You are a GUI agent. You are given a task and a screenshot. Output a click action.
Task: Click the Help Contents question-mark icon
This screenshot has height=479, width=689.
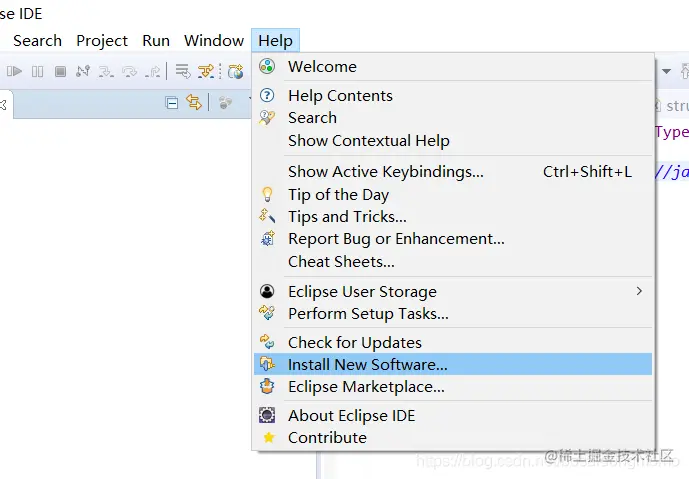click(267, 95)
